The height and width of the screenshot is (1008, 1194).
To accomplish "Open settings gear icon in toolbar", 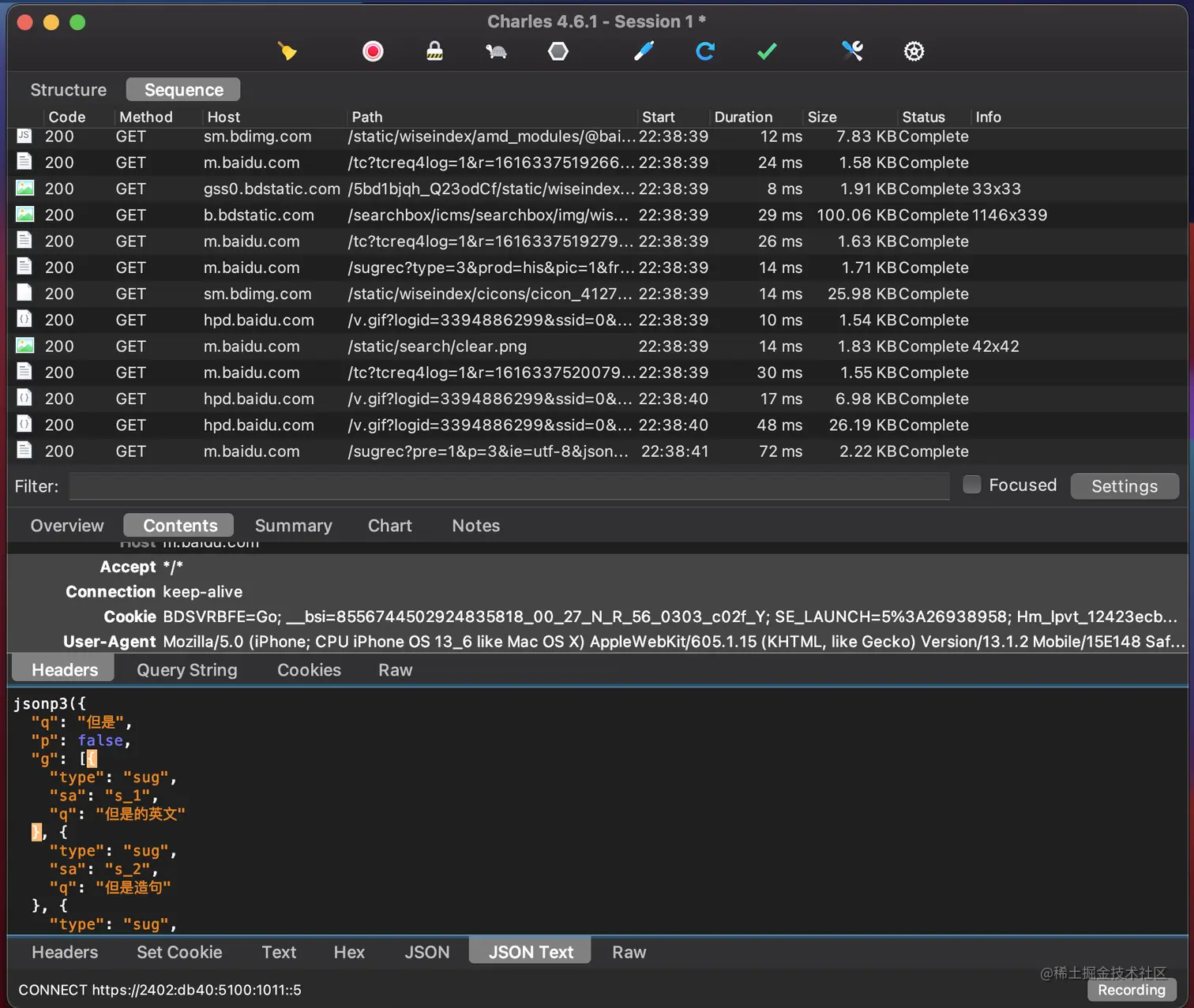I will click(914, 52).
